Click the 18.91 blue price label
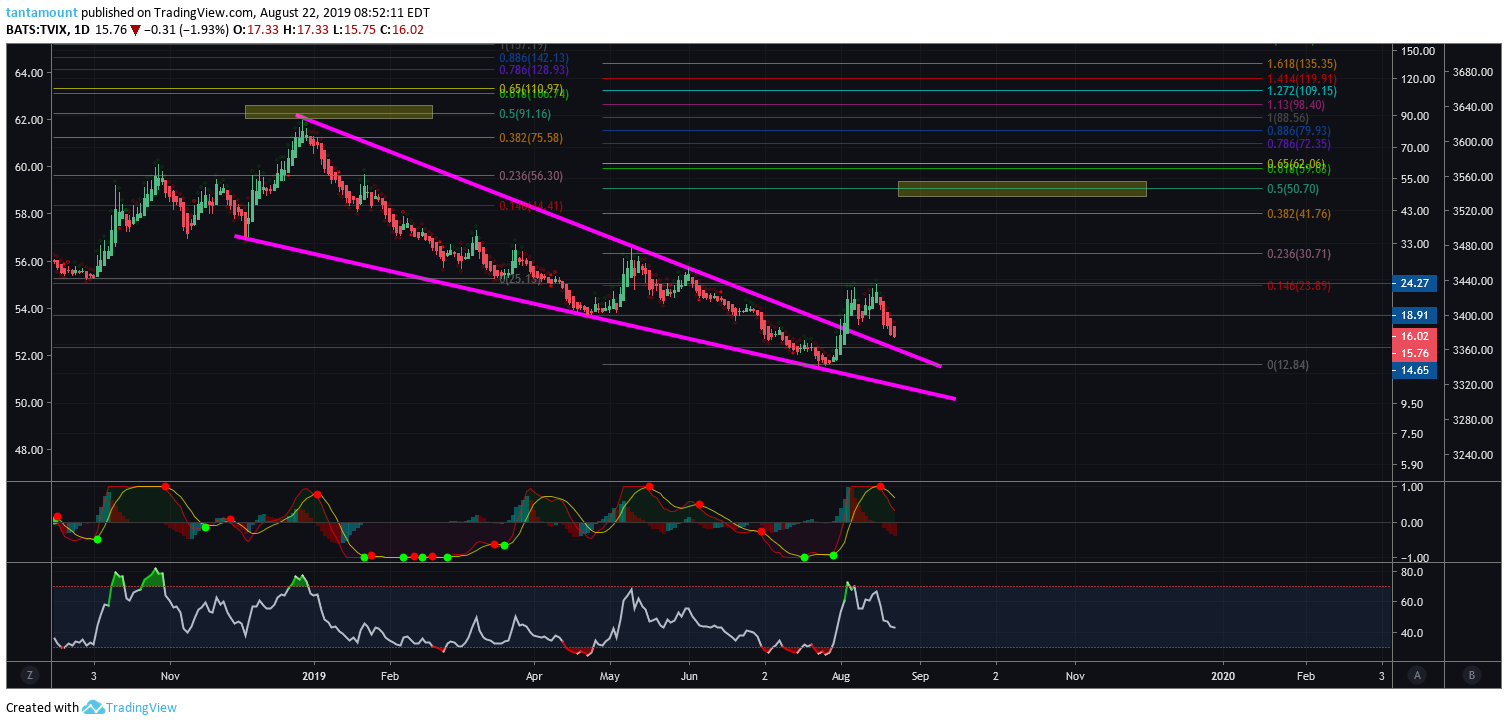1508x725 pixels. point(1414,315)
